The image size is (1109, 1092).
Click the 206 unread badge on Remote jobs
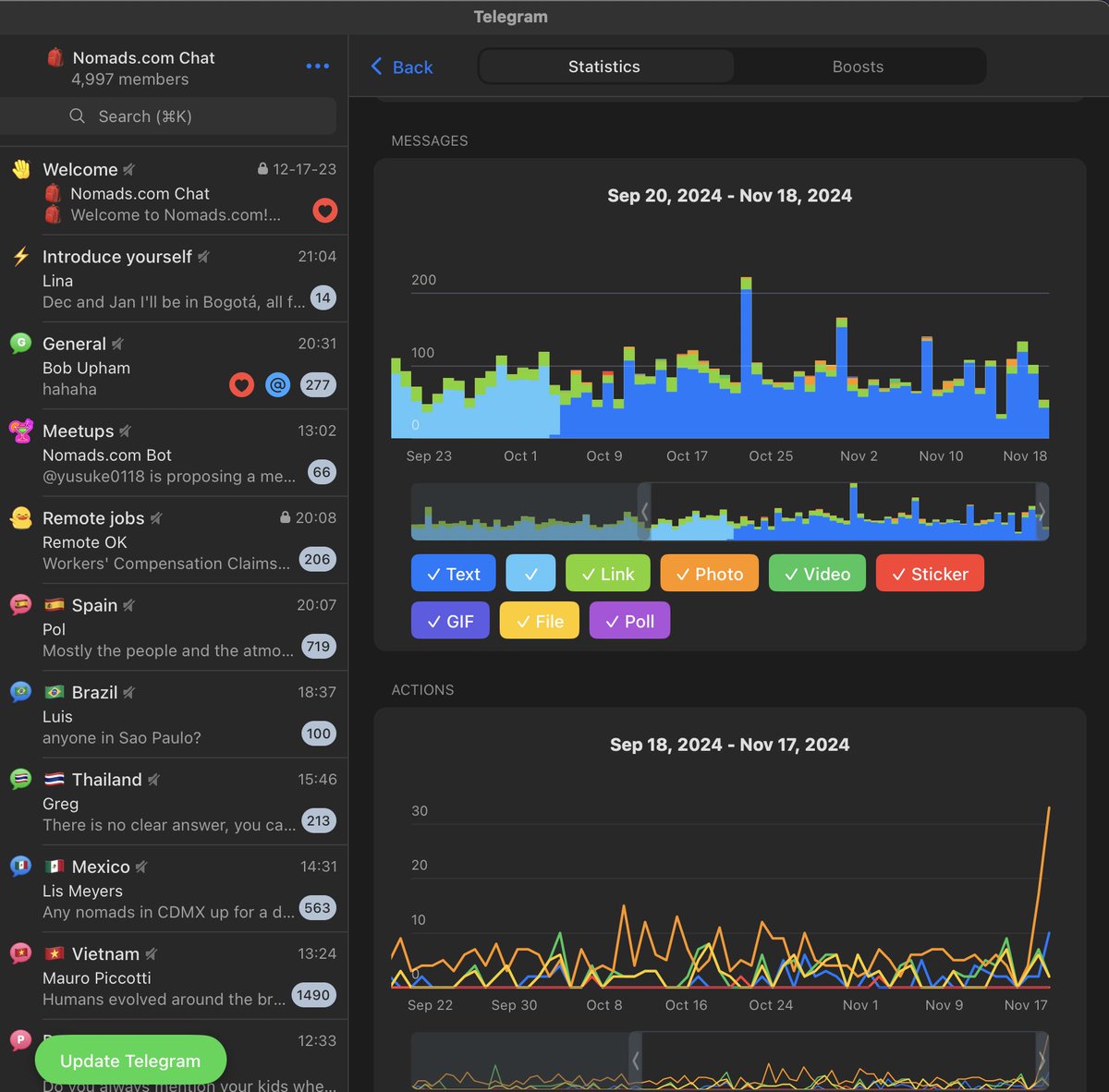(x=318, y=559)
